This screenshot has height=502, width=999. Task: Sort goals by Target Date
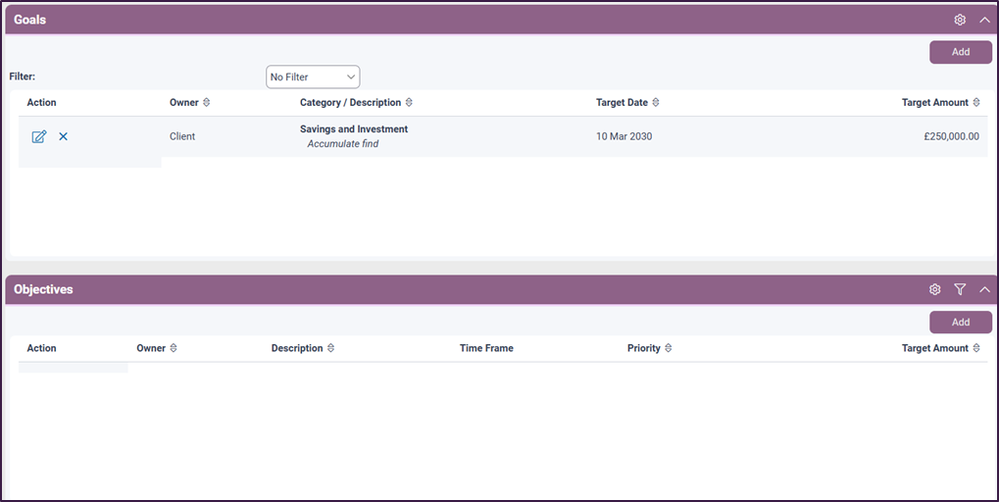point(655,103)
